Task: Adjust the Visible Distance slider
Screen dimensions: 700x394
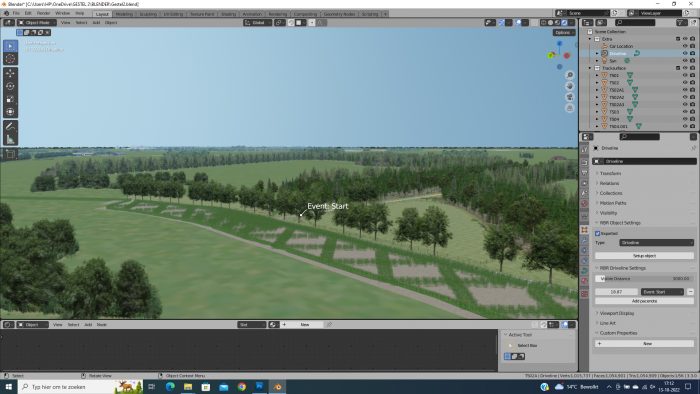Action: [x=644, y=278]
